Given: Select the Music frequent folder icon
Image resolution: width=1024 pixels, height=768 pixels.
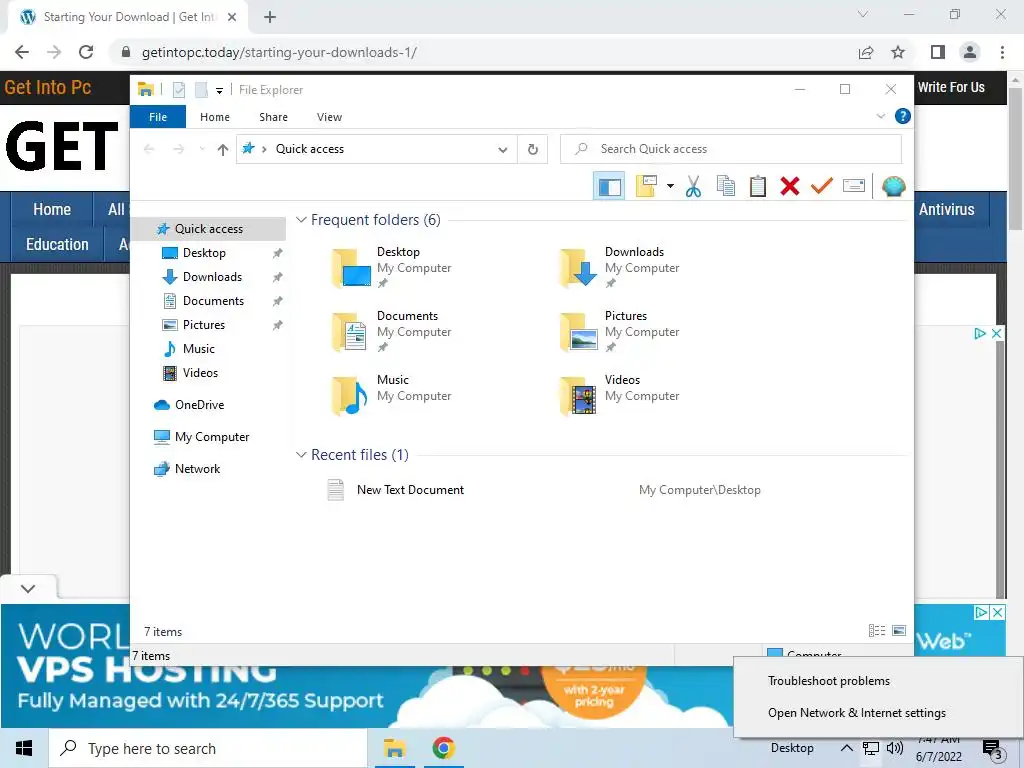Looking at the screenshot, I should pos(351,396).
